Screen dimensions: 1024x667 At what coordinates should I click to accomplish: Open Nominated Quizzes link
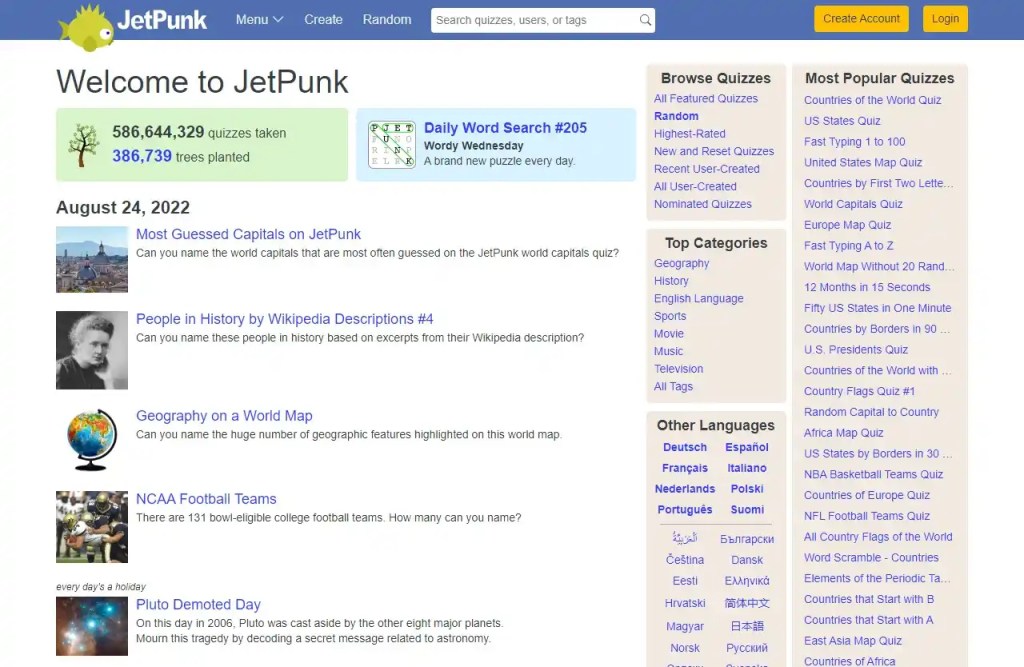[703, 204]
